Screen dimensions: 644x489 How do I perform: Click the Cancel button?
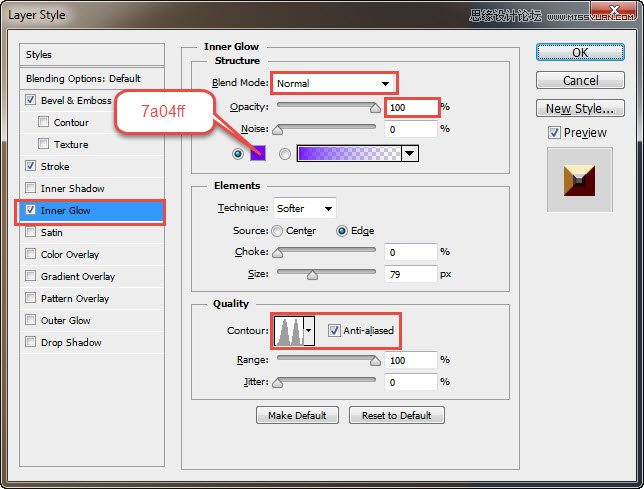point(580,80)
